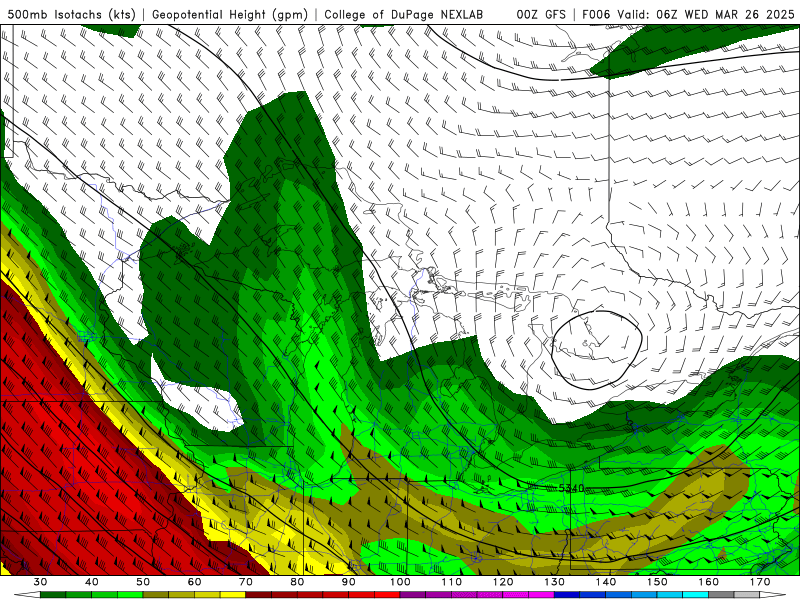Click the "500mb Isotachs (kts)" title text

pos(72,15)
